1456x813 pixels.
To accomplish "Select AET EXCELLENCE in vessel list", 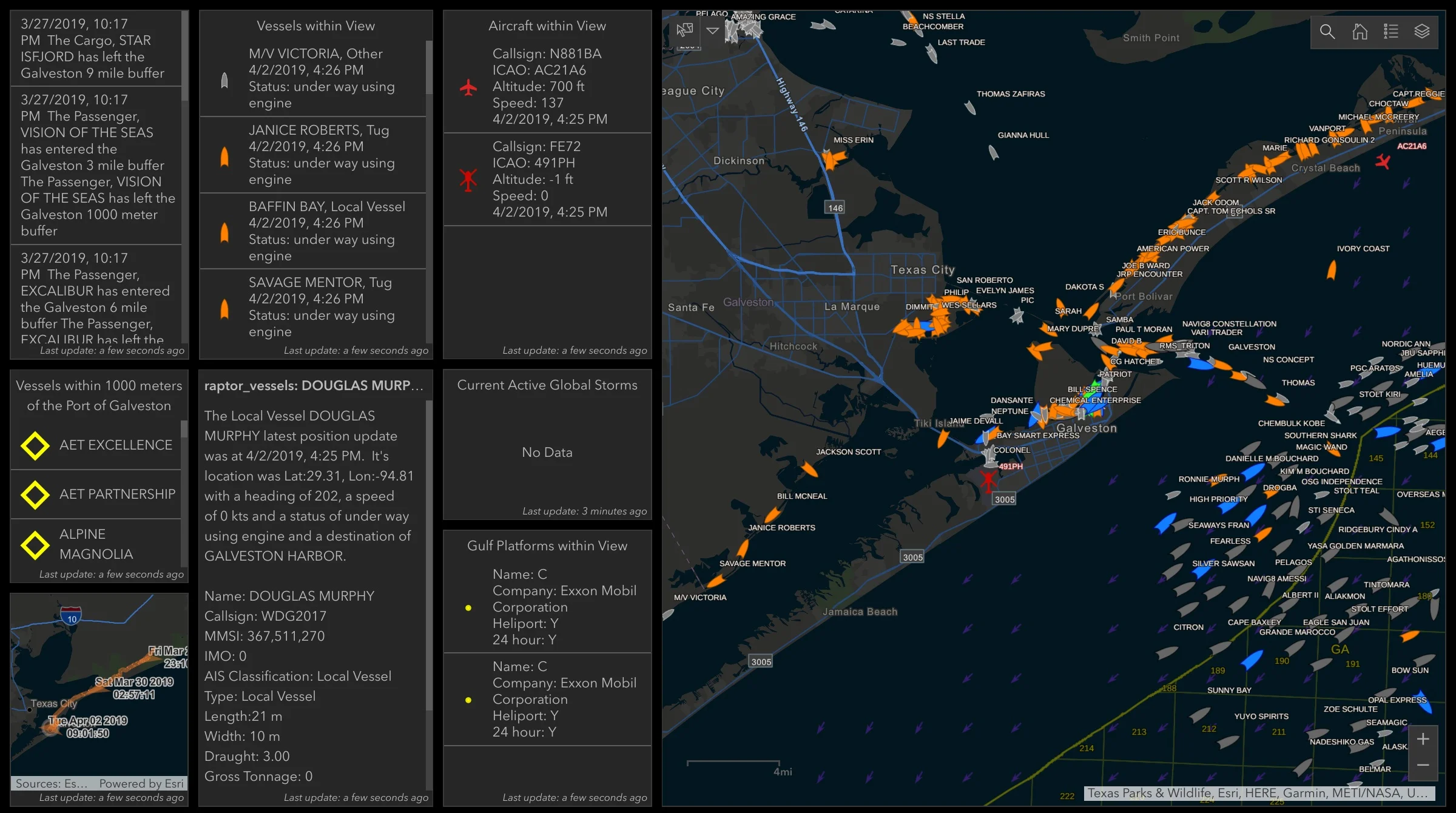I will tap(115, 445).
